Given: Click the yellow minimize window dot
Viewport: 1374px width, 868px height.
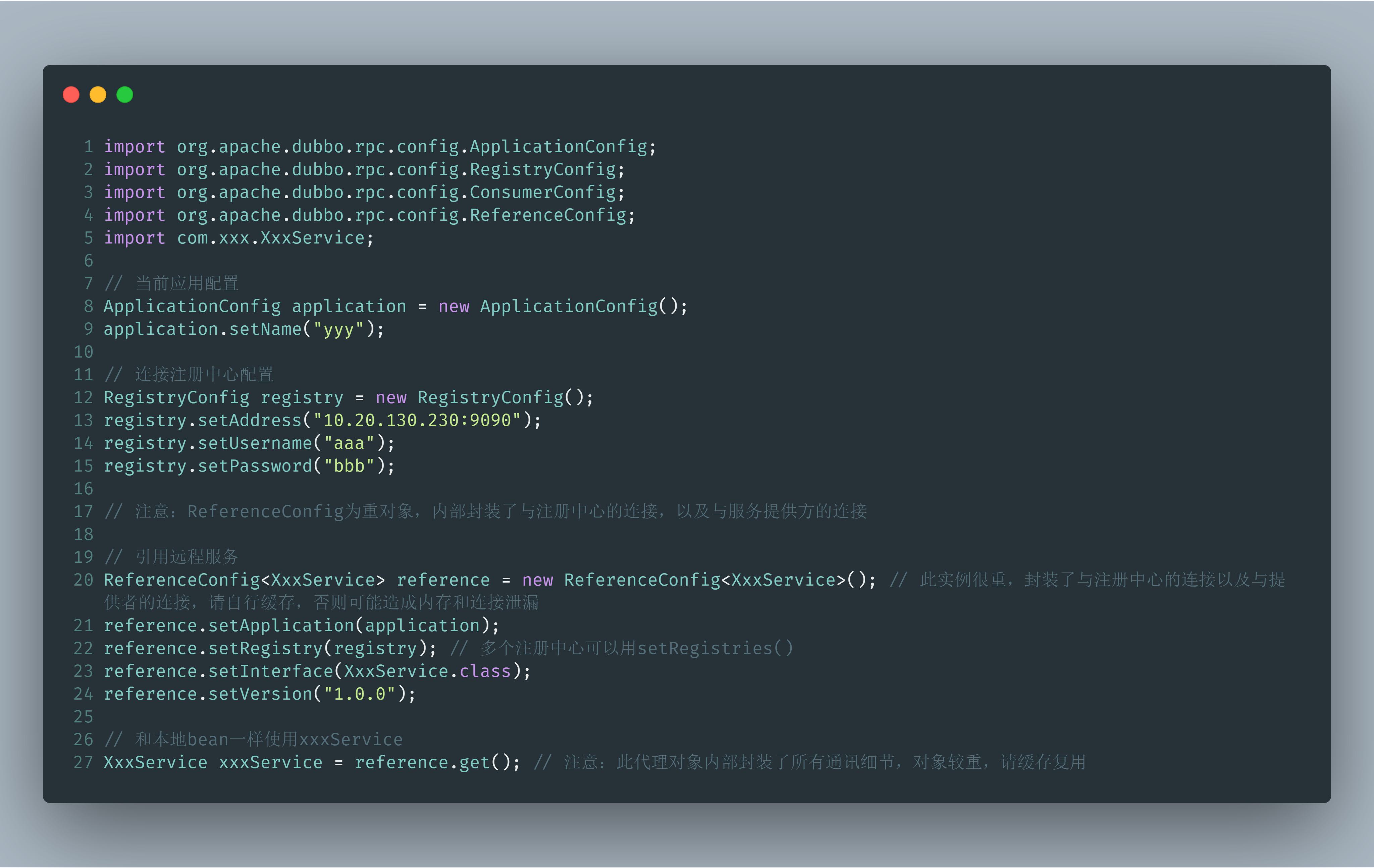Looking at the screenshot, I should click(98, 94).
